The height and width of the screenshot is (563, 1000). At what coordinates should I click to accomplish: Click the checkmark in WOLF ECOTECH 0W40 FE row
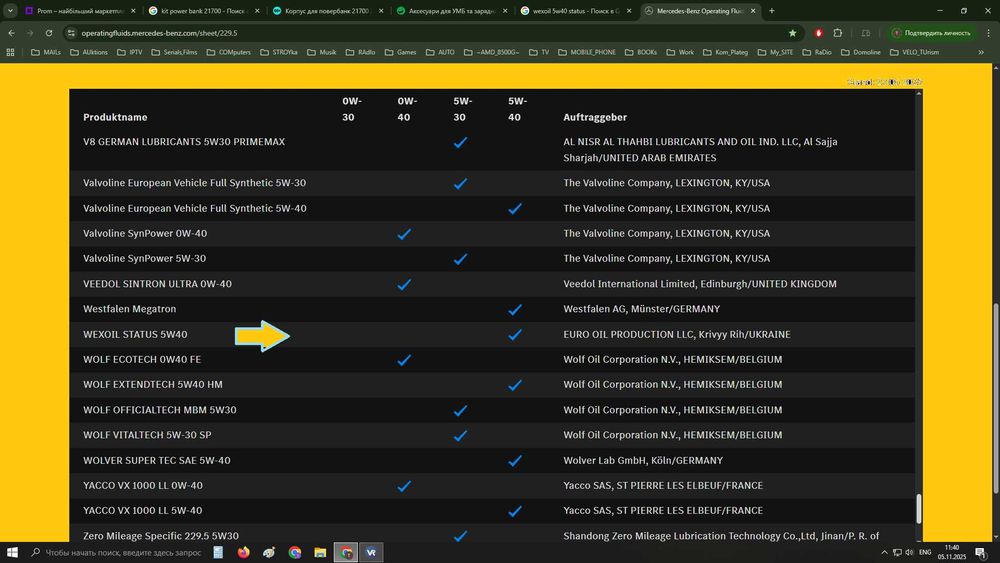(x=404, y=360)
